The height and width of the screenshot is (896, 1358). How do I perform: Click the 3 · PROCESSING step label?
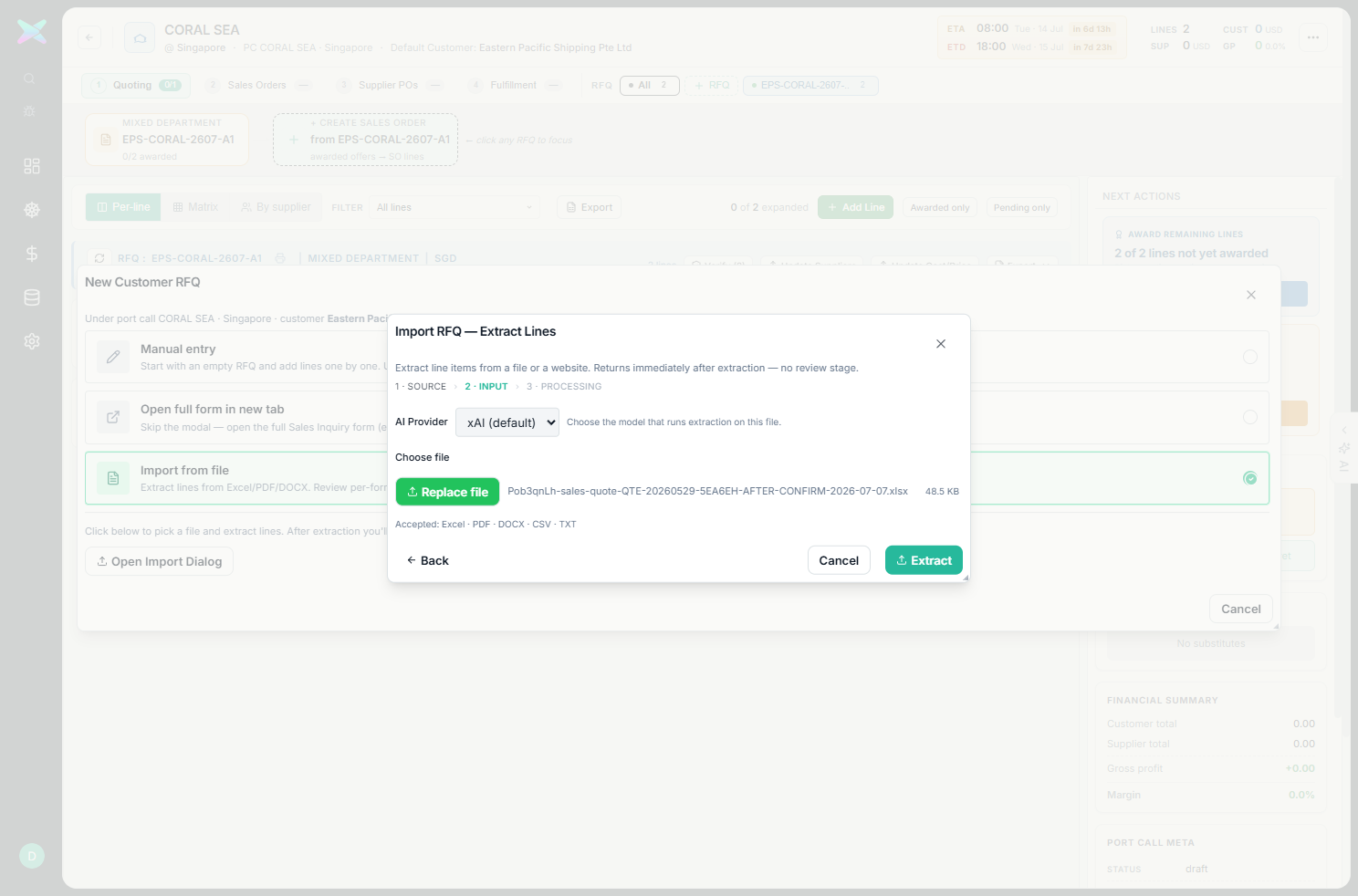pyautogui.click(x=564, y=387)
